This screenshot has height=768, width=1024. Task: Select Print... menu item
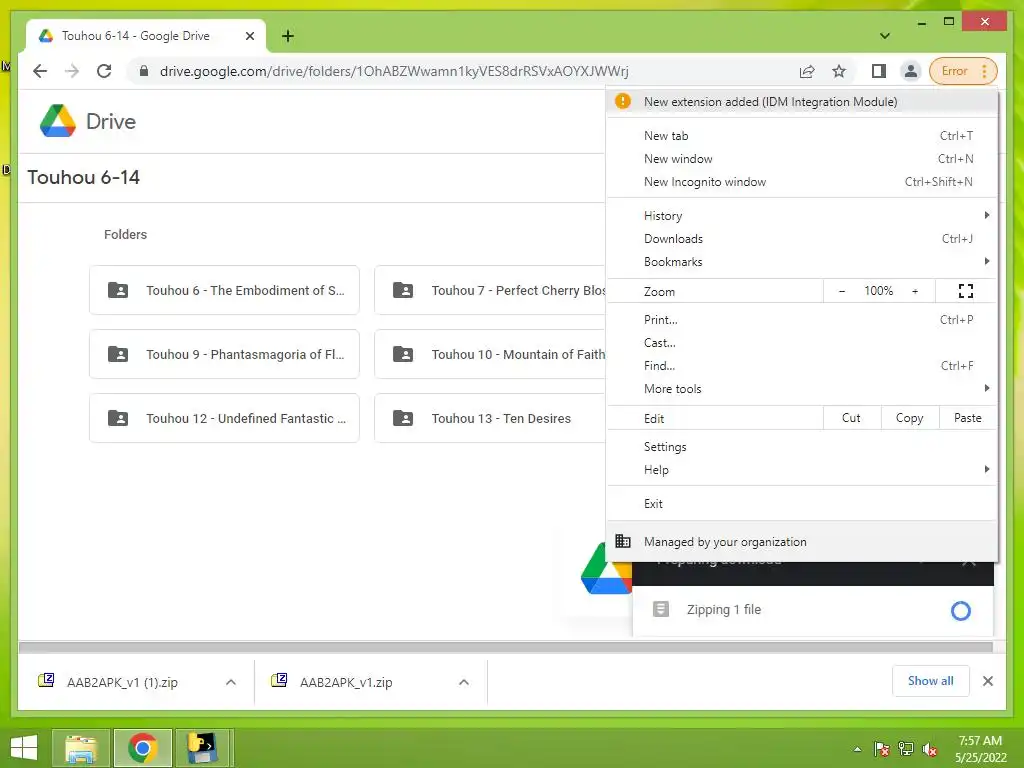(802, 320)
